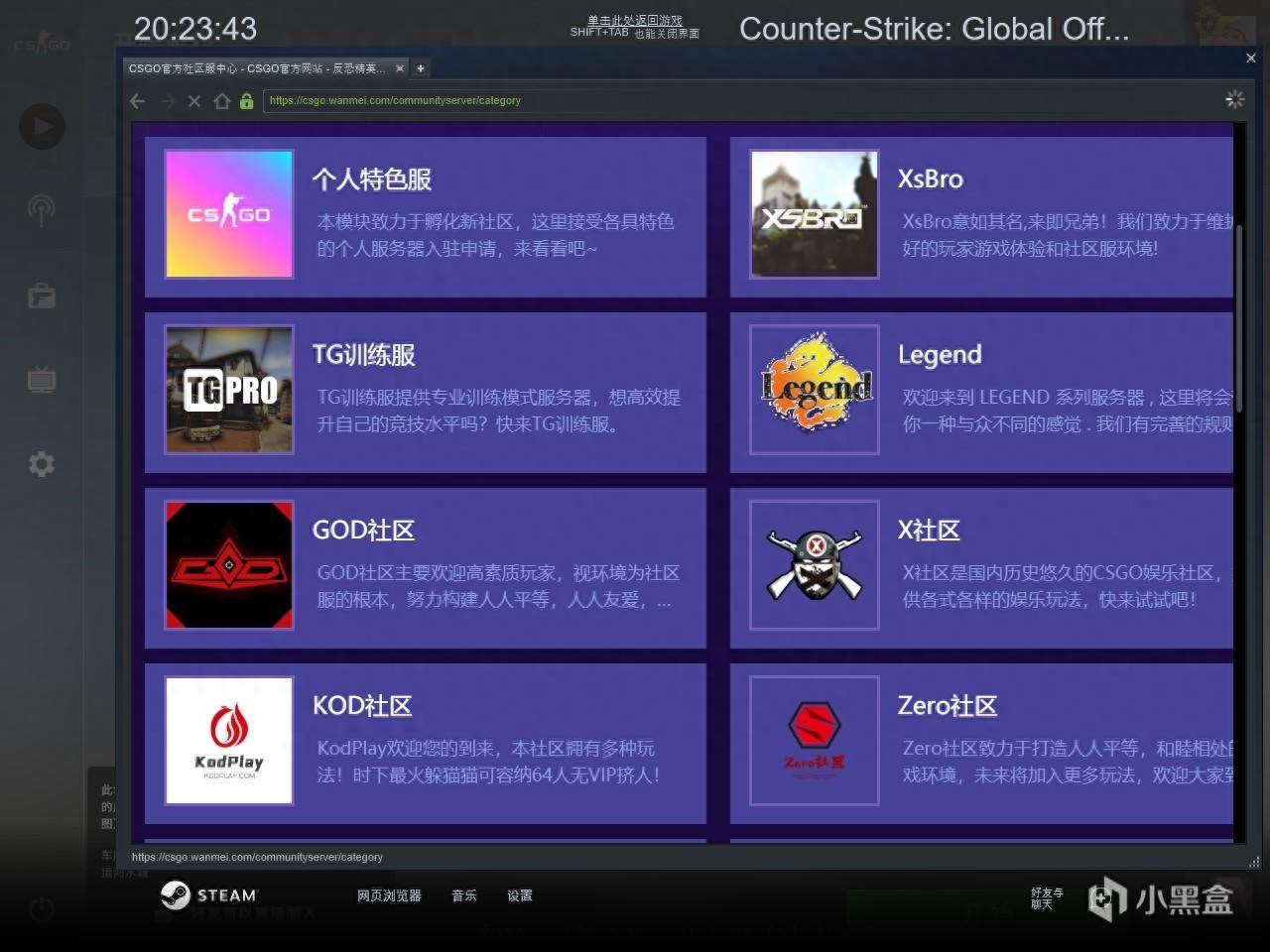This screenshot has width=1270, height=952.
Task: Open 设置 in the bottom menu bar
Action: [519, 895]
